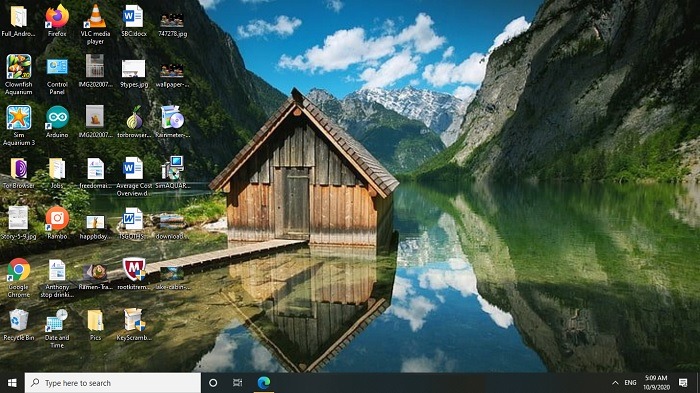Viewport: 700px width, 393px height.
Task: Select the ISGOTHS... Word document
Action: 133,223
